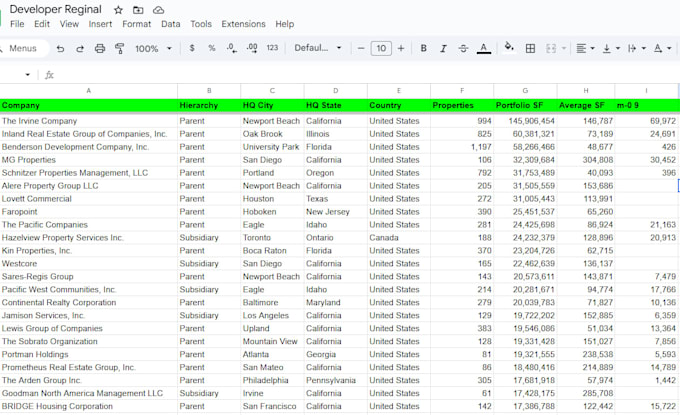Toggle strikethrough formatting
Image resolution: width=680 pixels, height=415 pixels.
(x=463, y=48)
